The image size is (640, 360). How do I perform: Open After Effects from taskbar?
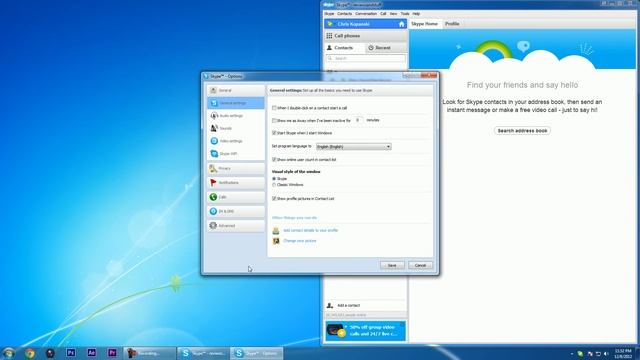click(x=91, y=353)
